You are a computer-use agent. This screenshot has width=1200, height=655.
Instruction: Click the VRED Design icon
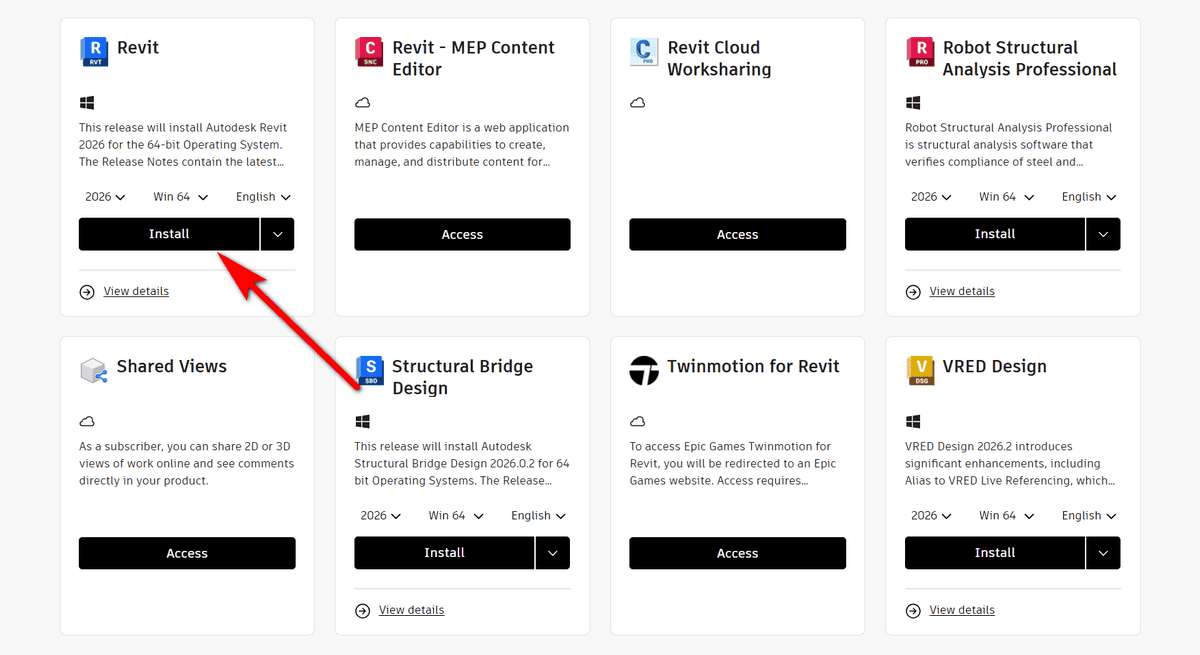pos(920,370)
